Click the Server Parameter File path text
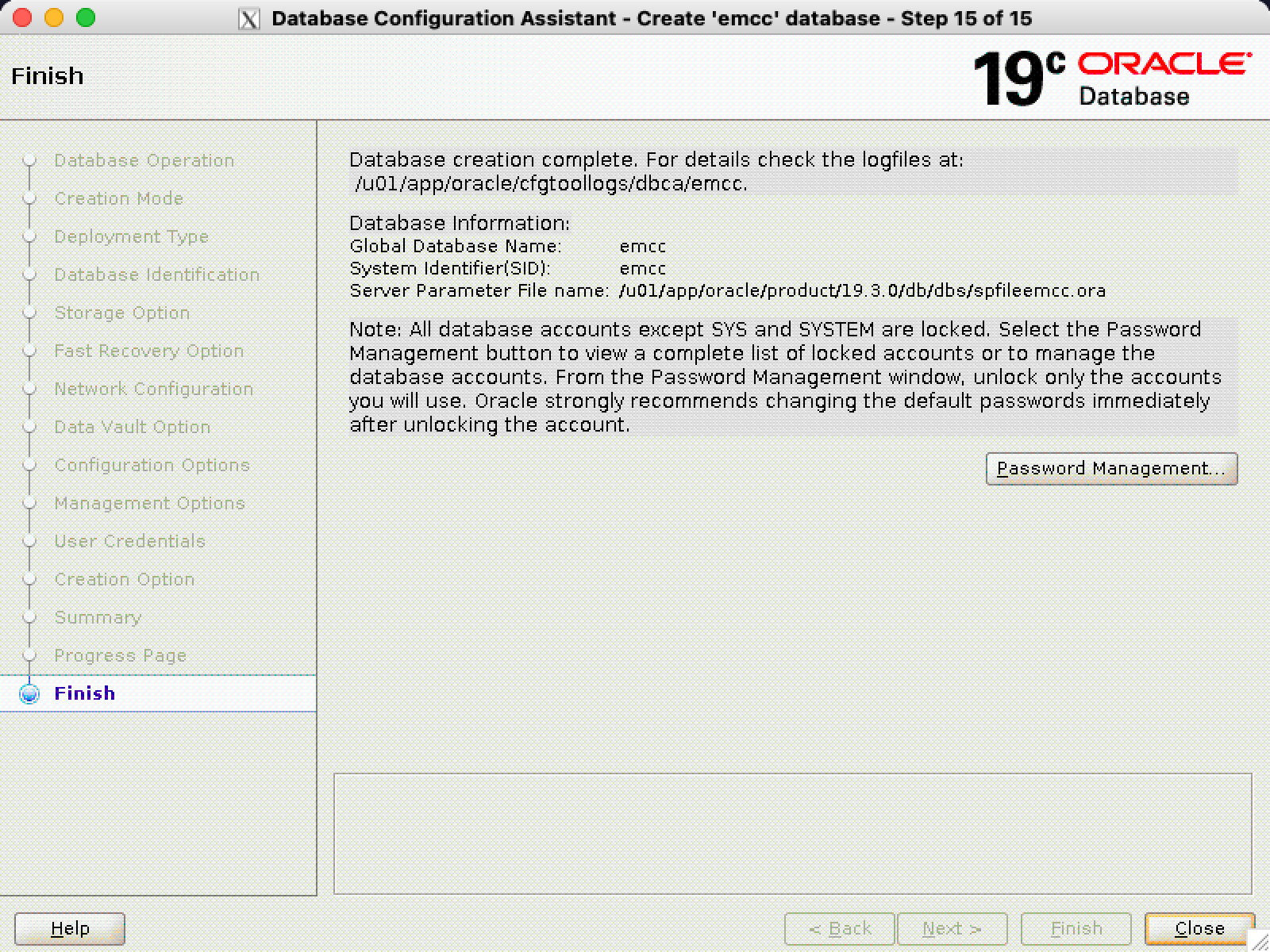This screenshot has width=1270, height=952. (862, 291)
